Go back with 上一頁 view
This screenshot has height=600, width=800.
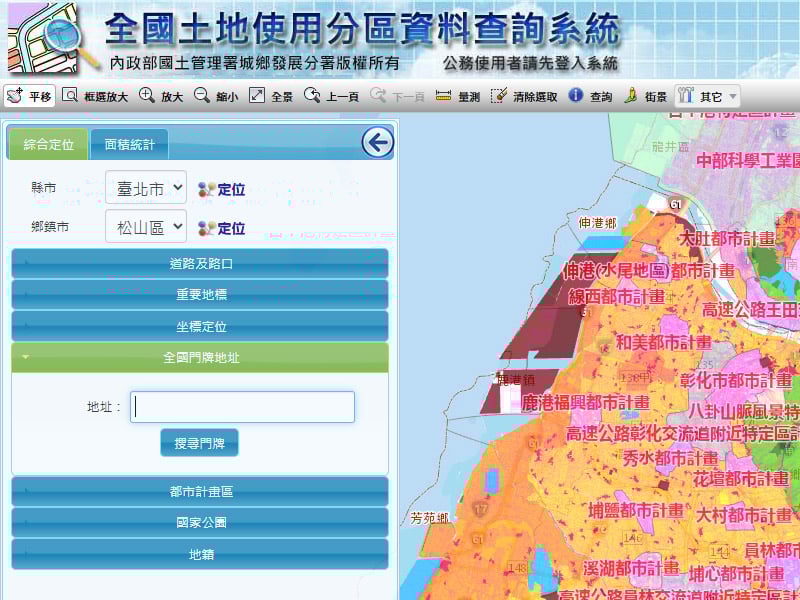[x=331, y=96]
